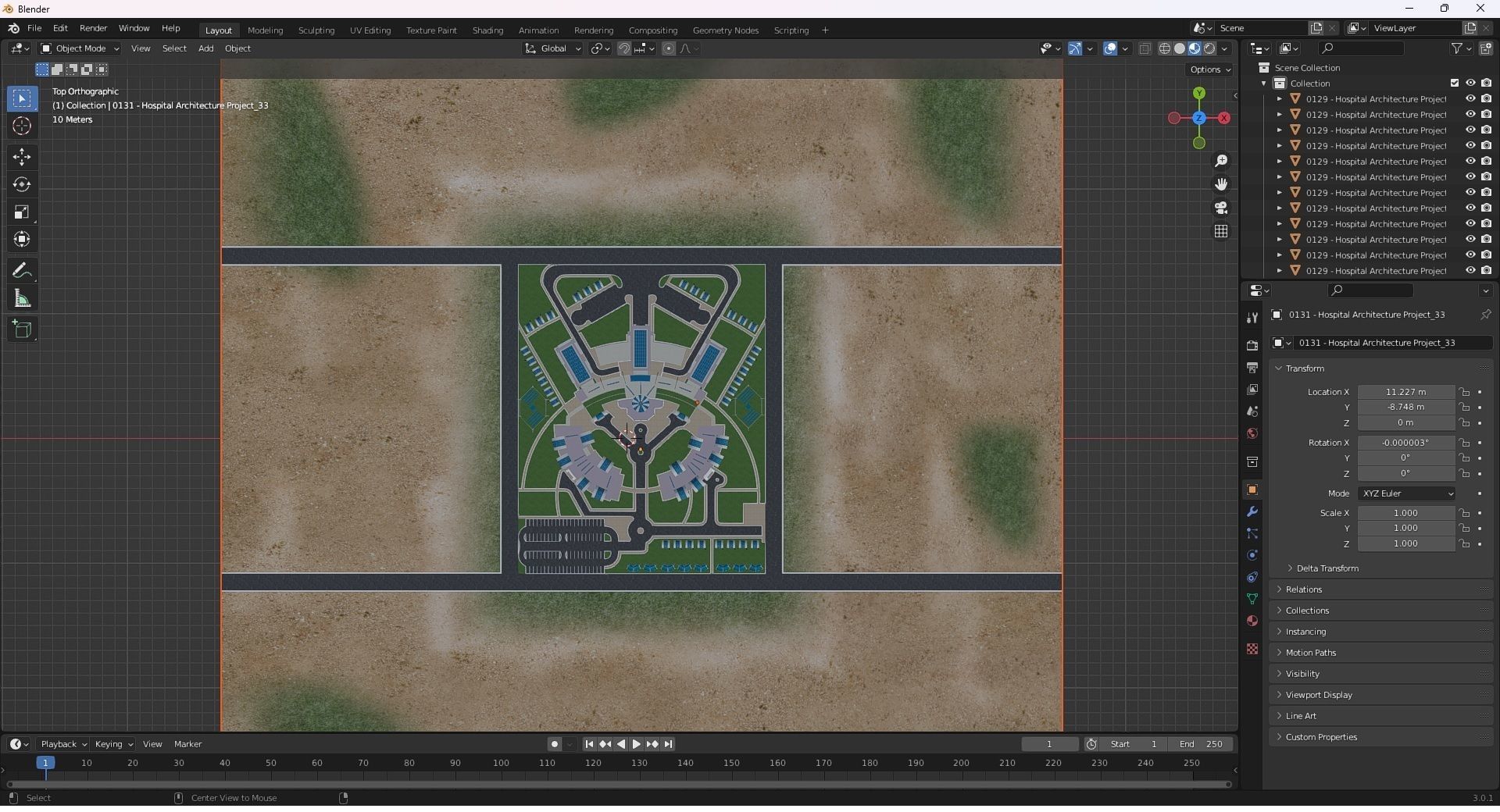
Task: Open the timeline Marker menu
Action: 187,744
